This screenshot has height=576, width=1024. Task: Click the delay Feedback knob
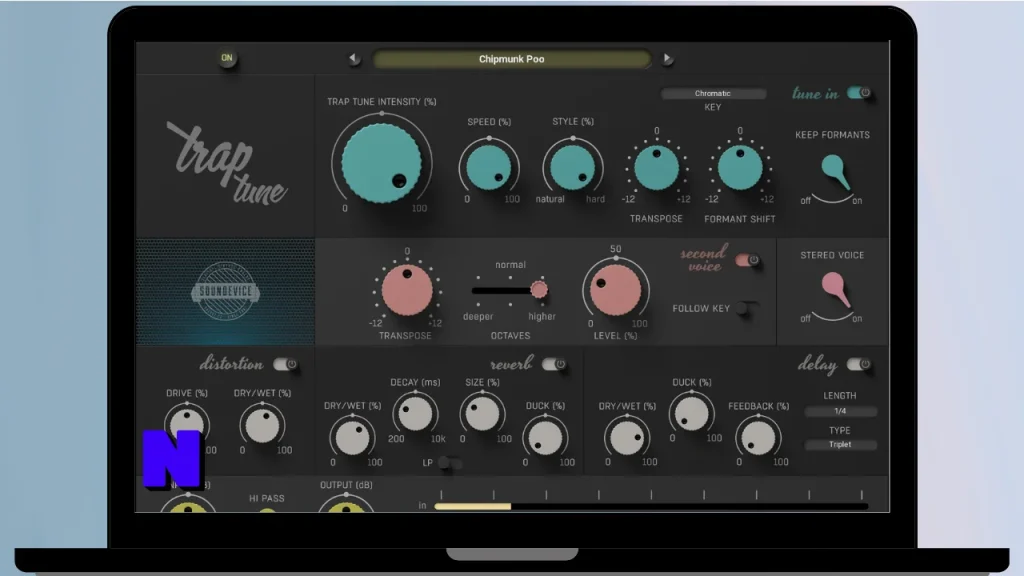[758, 437]
